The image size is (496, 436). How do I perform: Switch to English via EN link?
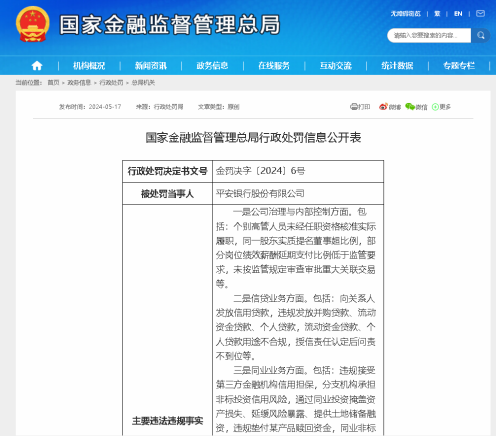[x=458, y=14]
